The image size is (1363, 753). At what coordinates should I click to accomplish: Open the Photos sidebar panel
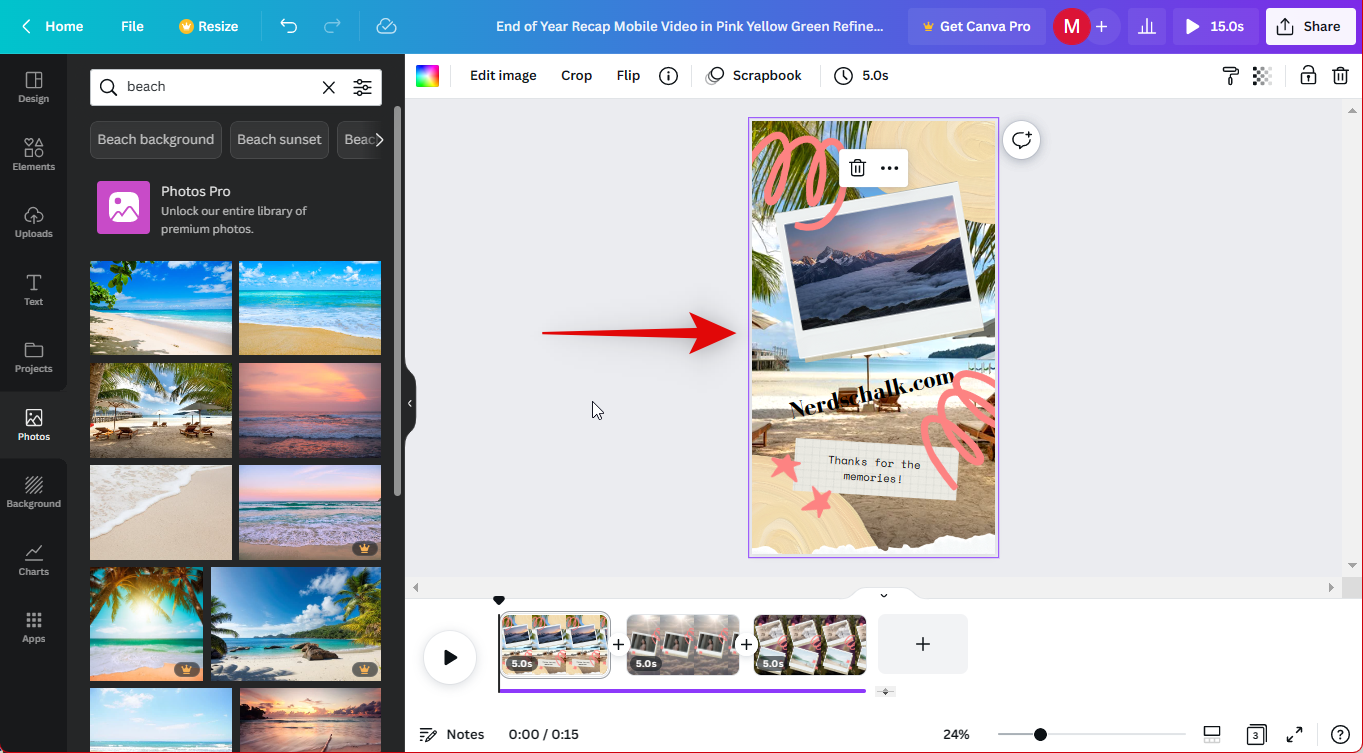(33, 424)
